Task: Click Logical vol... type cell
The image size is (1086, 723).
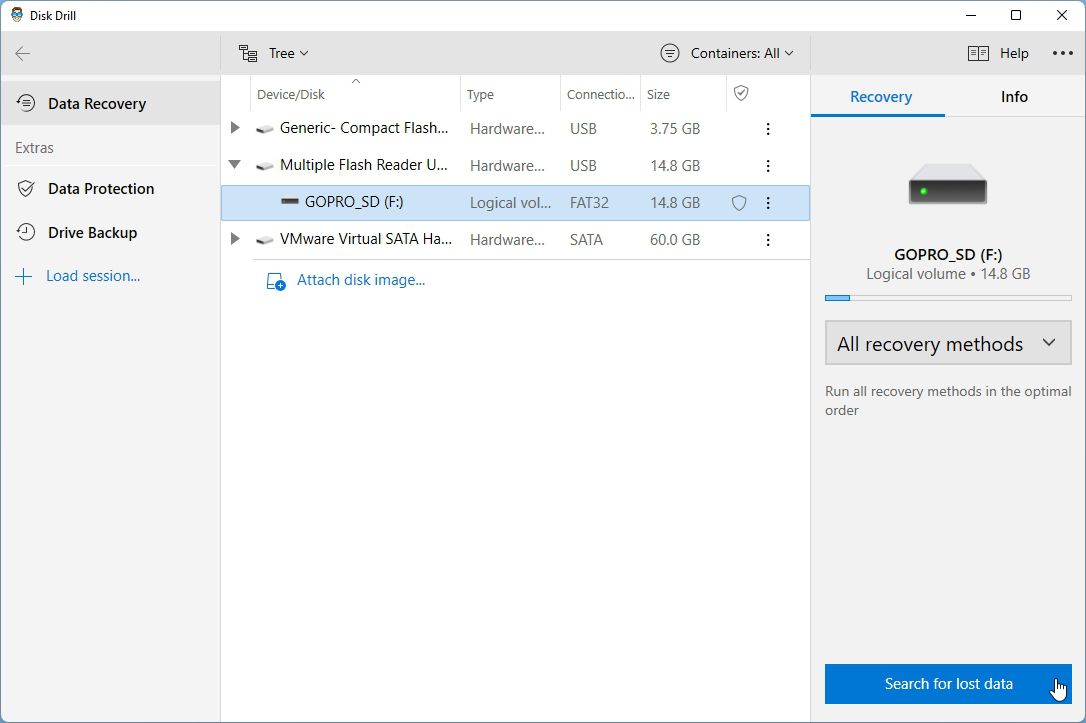Action: (x=510, y=203)
